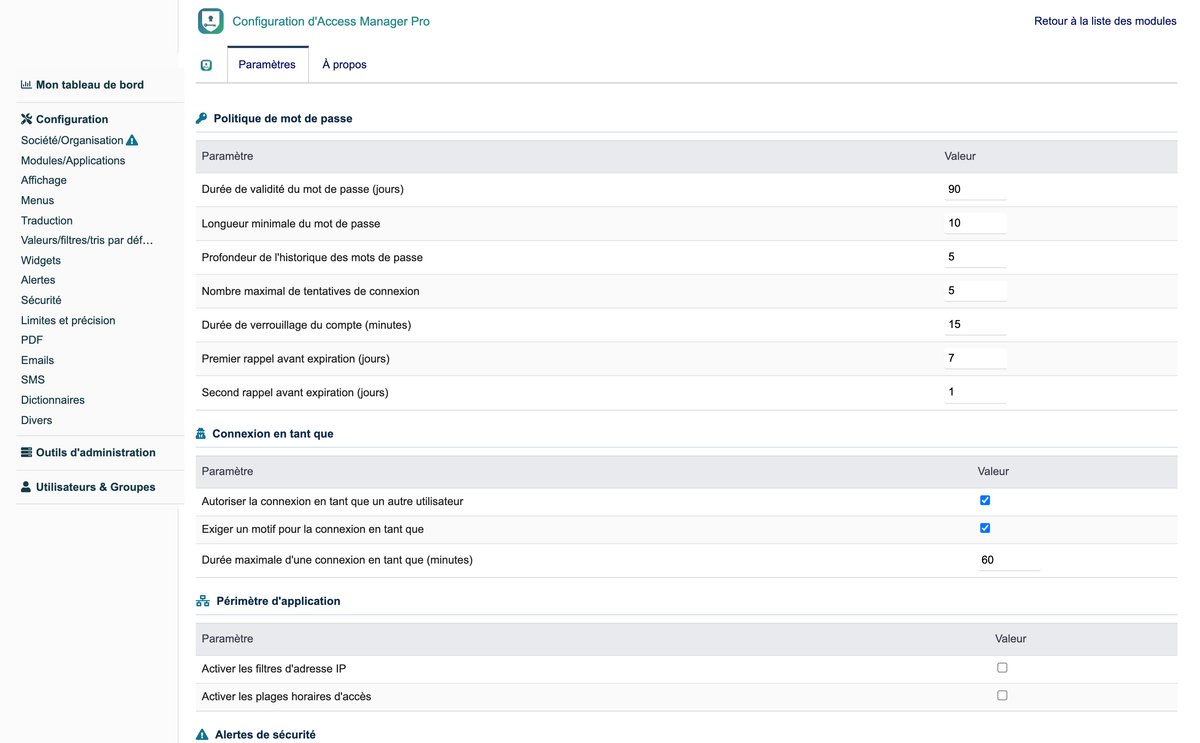
Task: Click the network icon beside Périmètre d'application
Action: click(203, 601)
